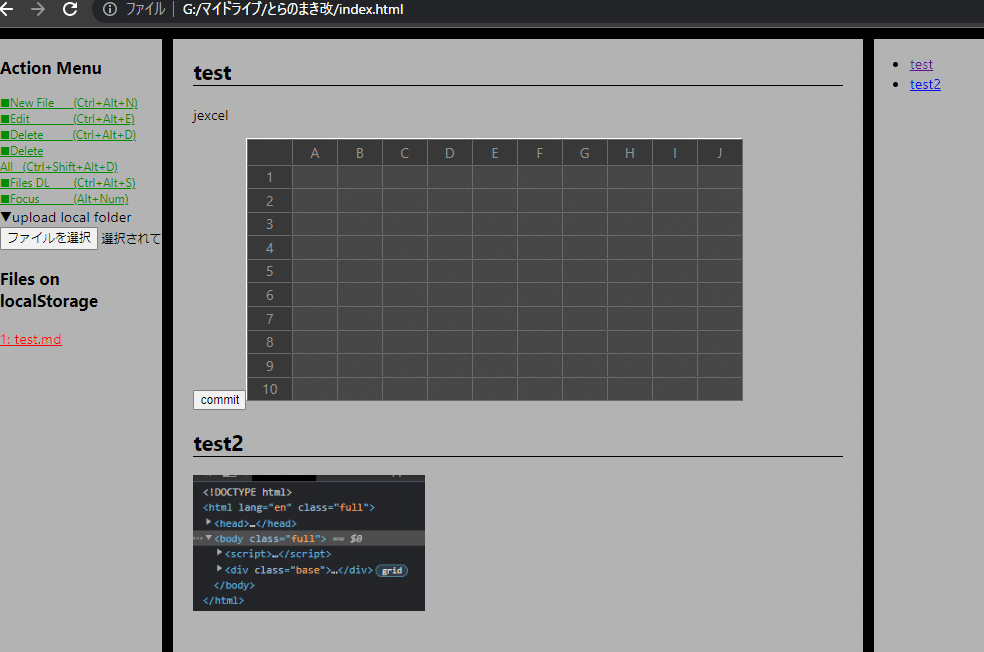Select row 10 header in spreadsheet
The height and width of the screenshot is (652, 984).
[270, 389]
